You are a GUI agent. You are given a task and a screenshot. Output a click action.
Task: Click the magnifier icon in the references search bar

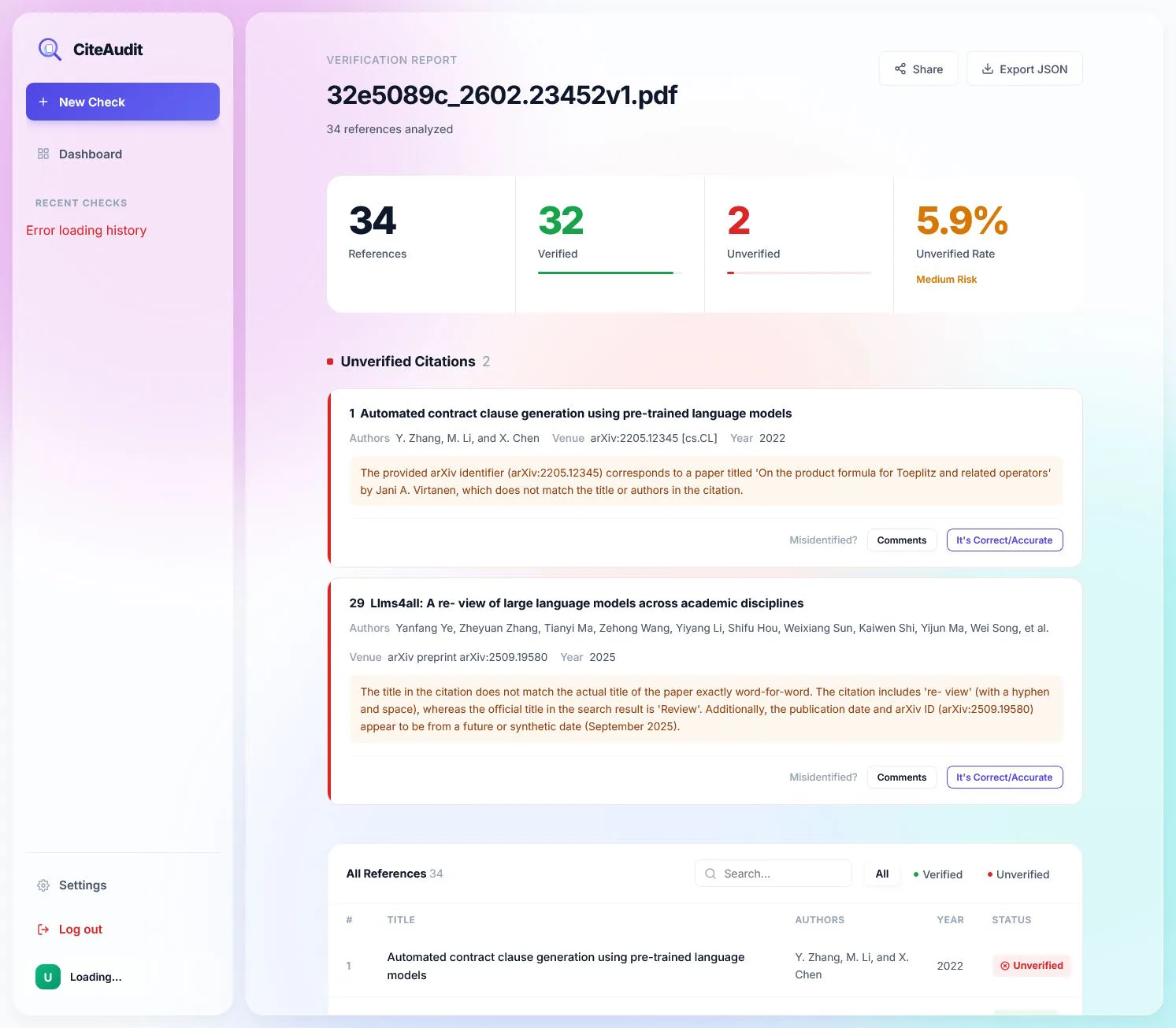click(710, 873)
